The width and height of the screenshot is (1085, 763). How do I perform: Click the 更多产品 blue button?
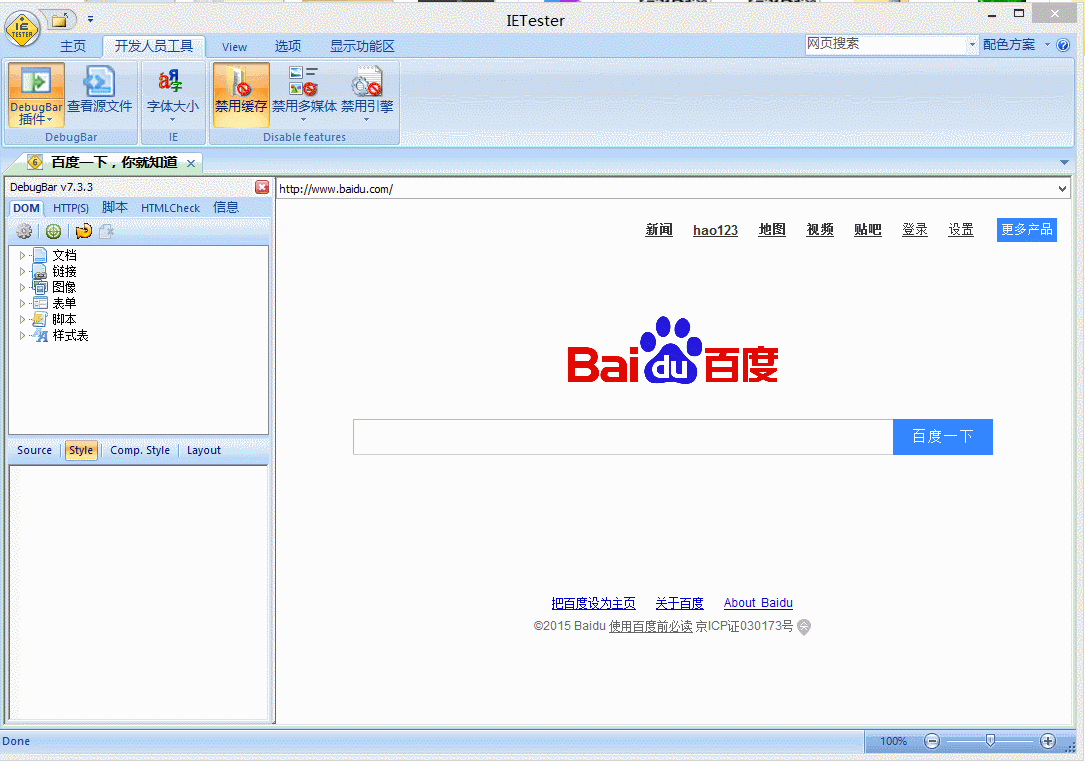point(1027,230)
